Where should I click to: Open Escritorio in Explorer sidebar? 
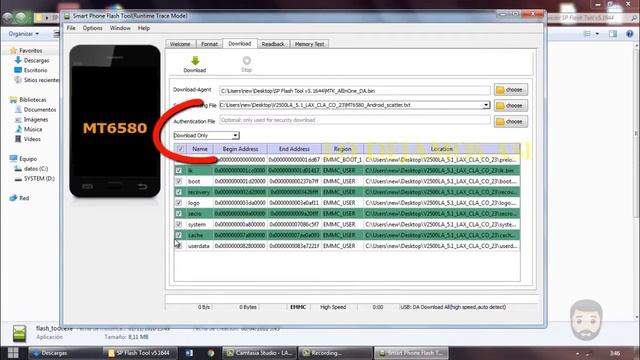tap(35, 70)
